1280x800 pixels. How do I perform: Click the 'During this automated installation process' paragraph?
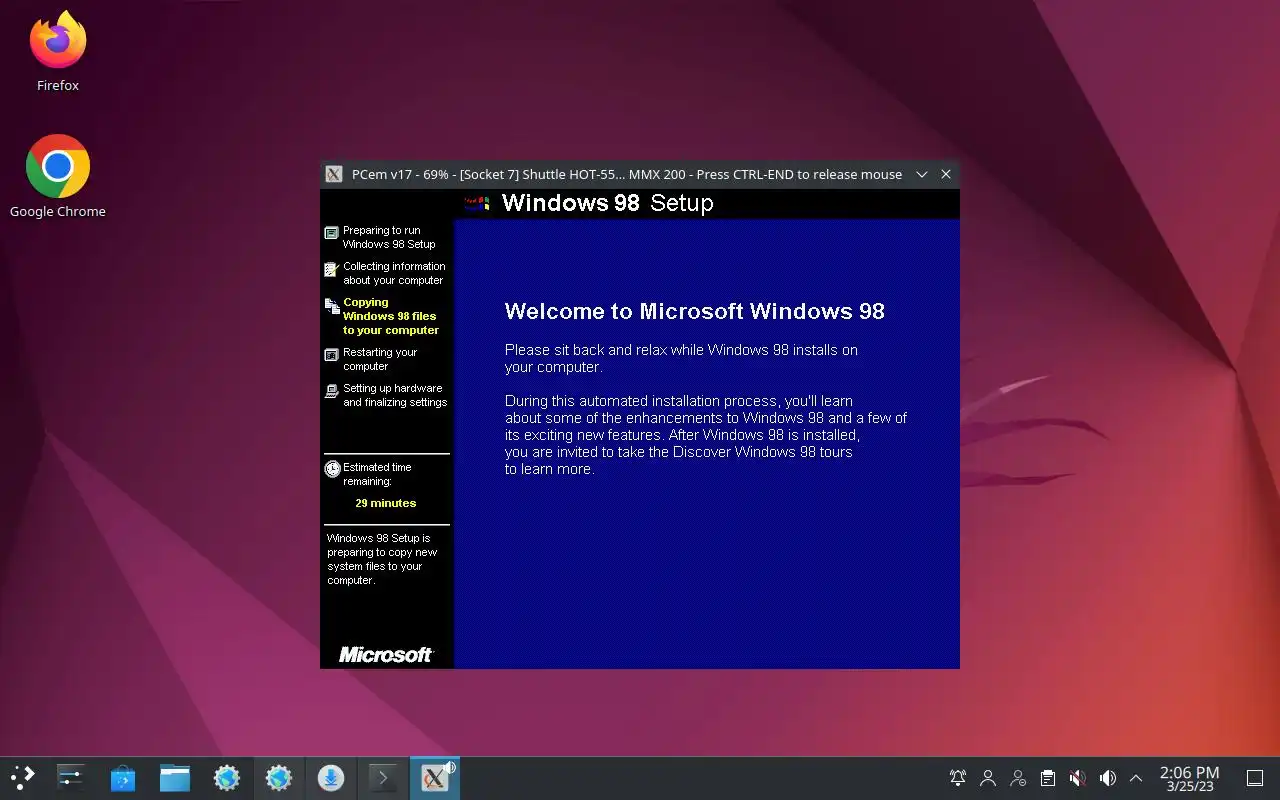(706, 435)
